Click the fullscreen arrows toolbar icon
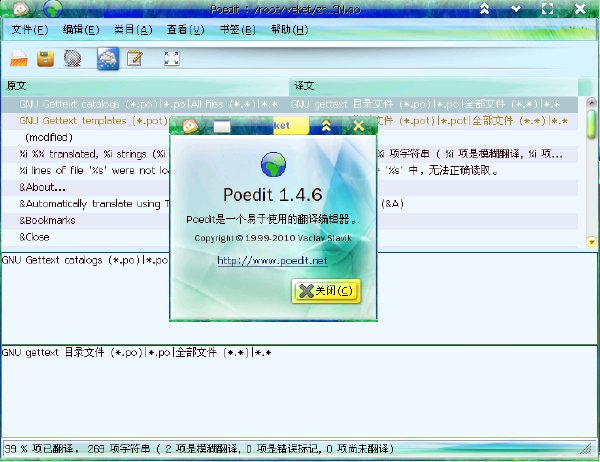Screen dimensions: 600x462 pos(171,59)
